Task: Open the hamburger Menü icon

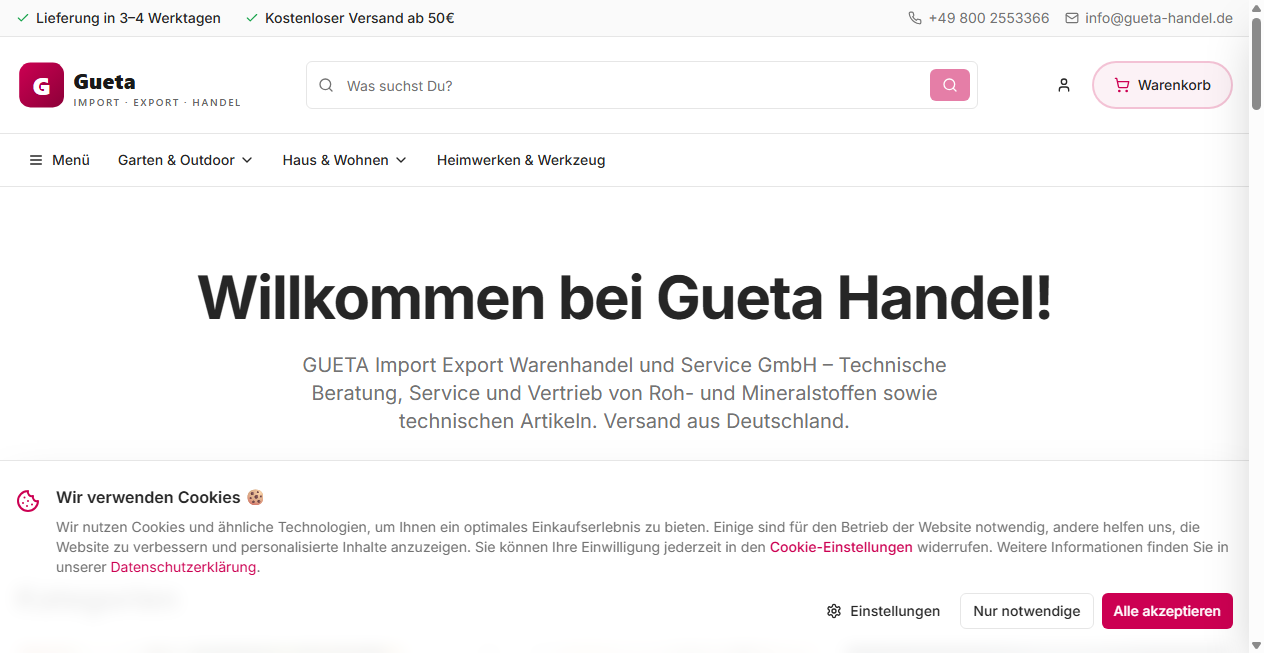Action: 36,159
